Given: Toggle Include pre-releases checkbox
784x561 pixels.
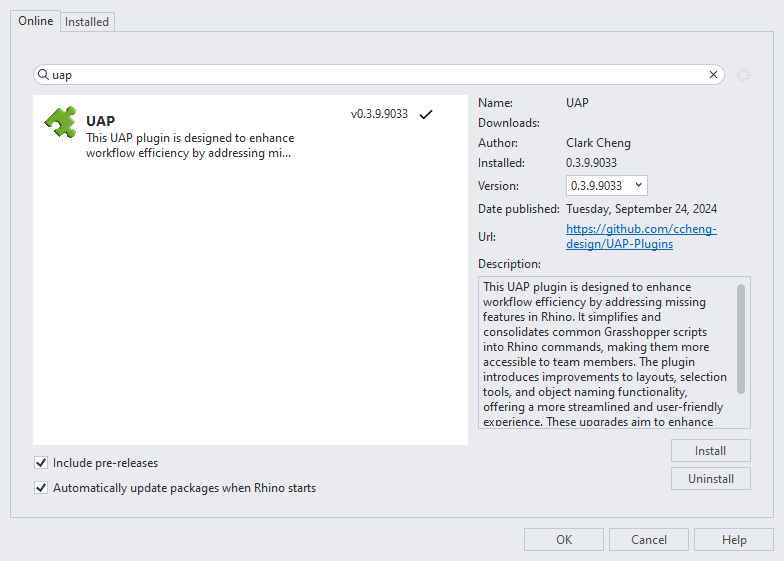Looking at the screenshot, I should click(41, 462).
